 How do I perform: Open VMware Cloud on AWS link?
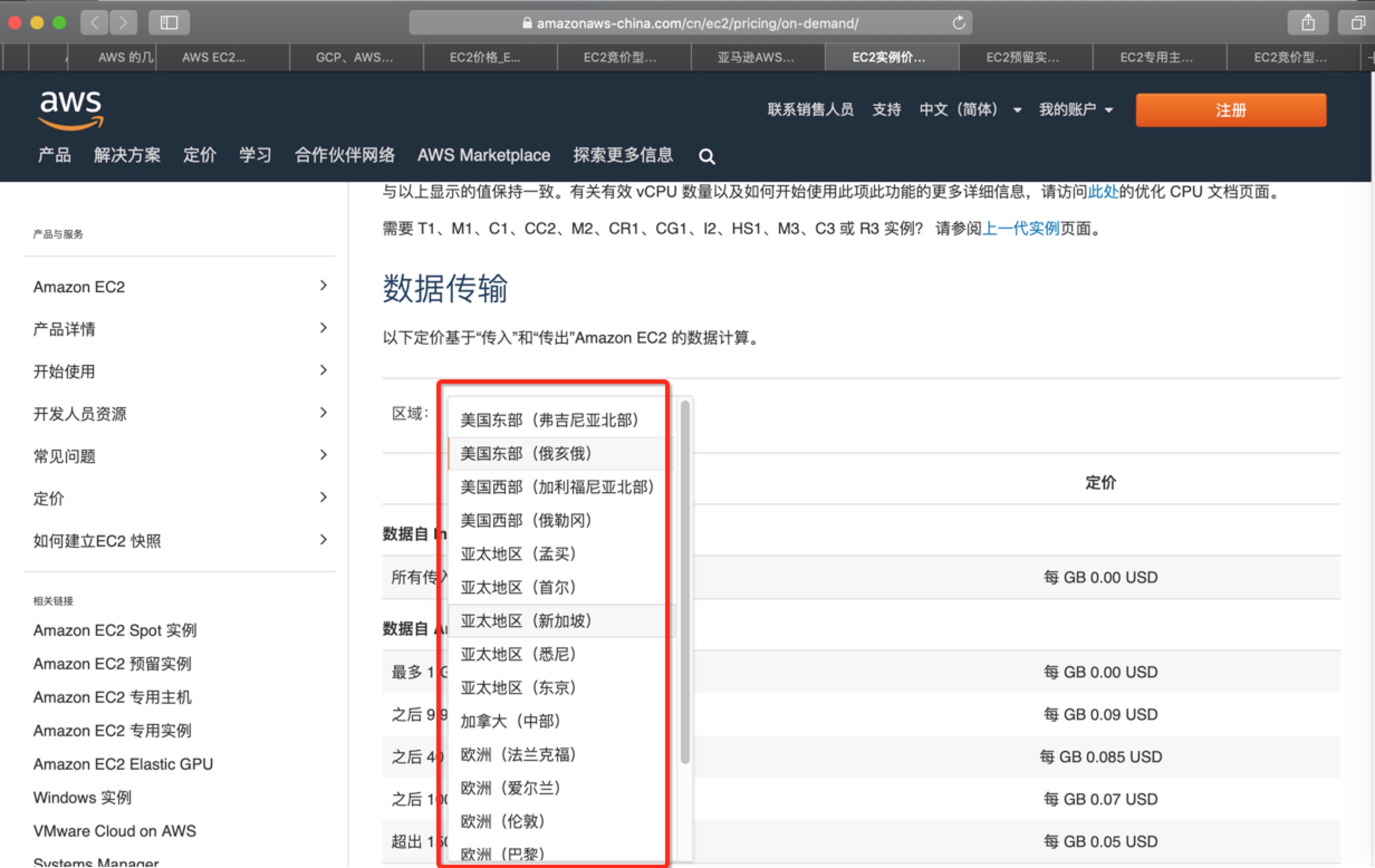114,830
